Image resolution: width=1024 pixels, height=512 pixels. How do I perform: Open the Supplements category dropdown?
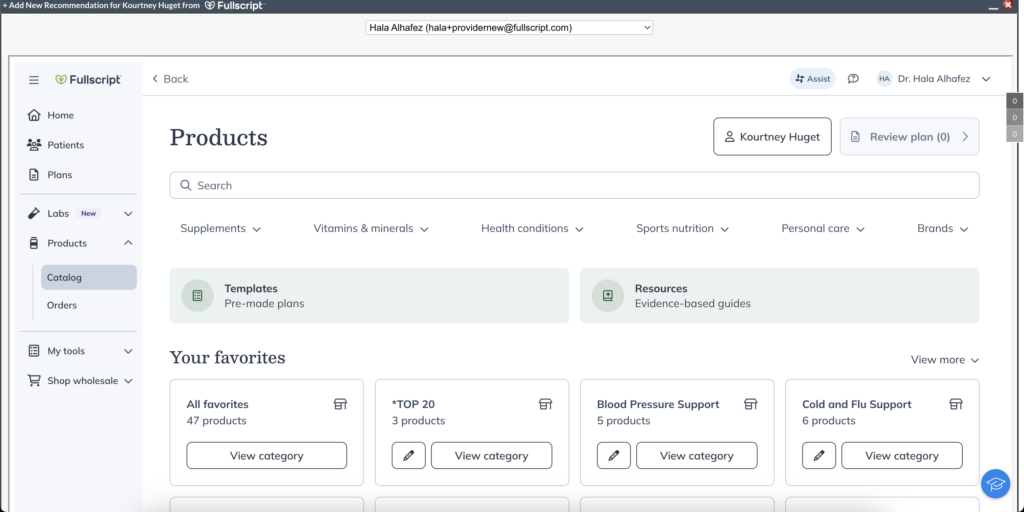[221, 229]
